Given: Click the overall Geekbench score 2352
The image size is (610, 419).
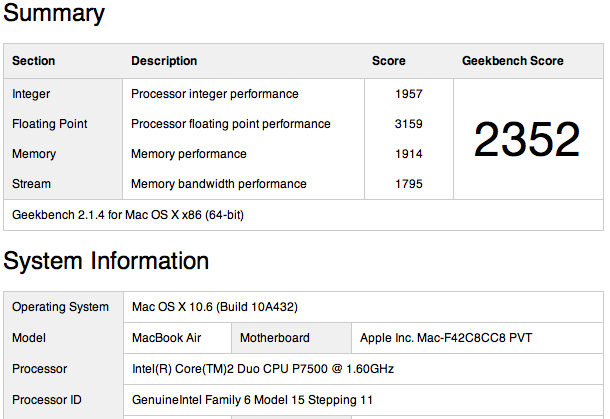Looking at the screenshot, I should [526, 140].
